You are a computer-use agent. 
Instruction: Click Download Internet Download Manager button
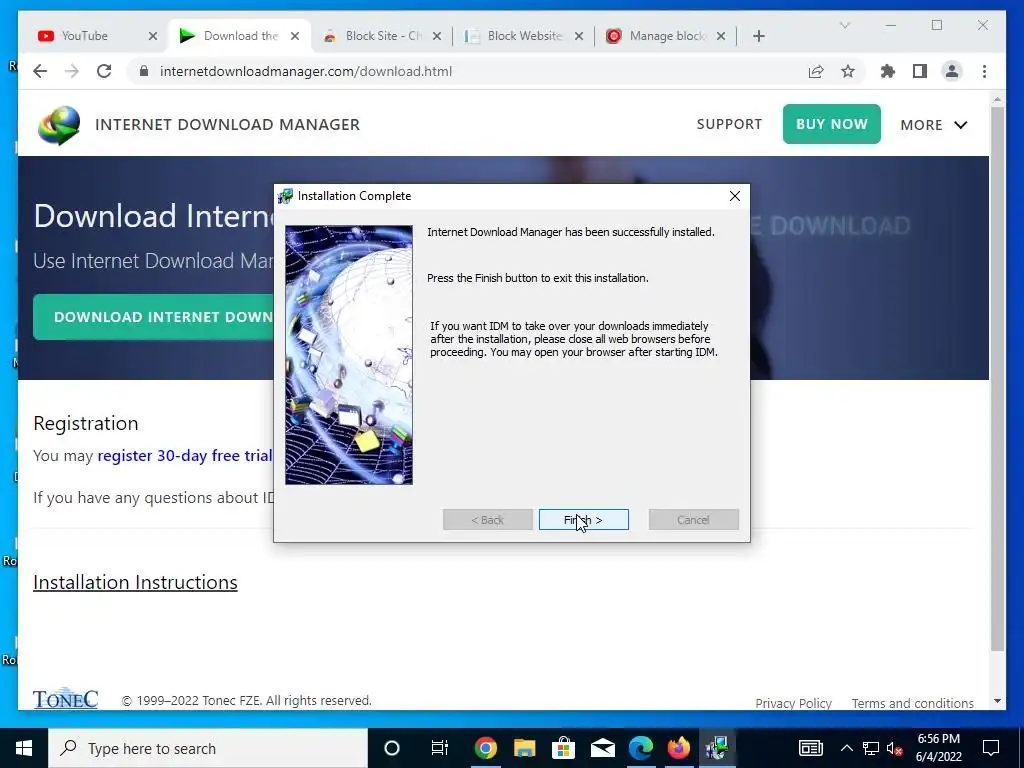tap(154, 317)
